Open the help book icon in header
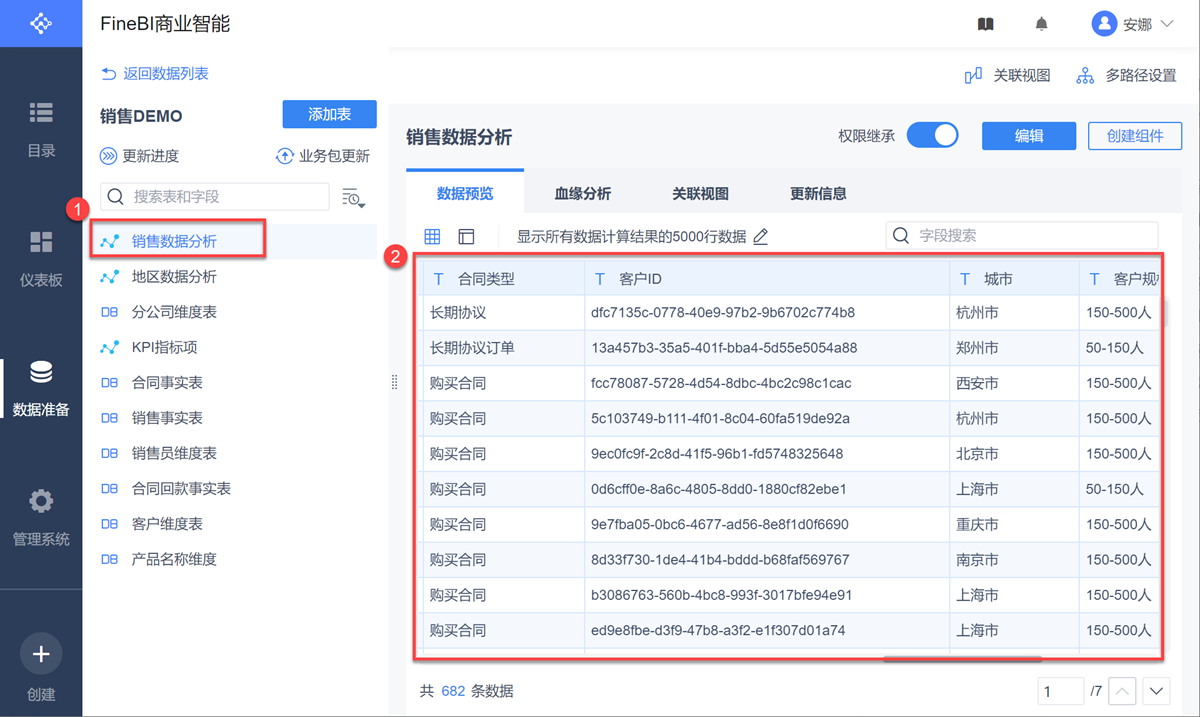Viewport: 1200px width, 717px height. pyautogui.click(x=986, y=24)
